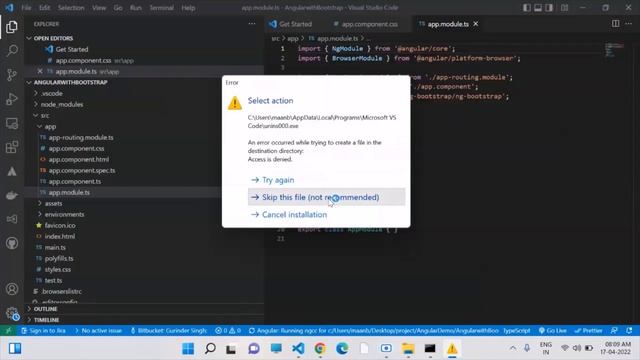
Task: Open Manage settings gear icon
Action: coord(12,313)
